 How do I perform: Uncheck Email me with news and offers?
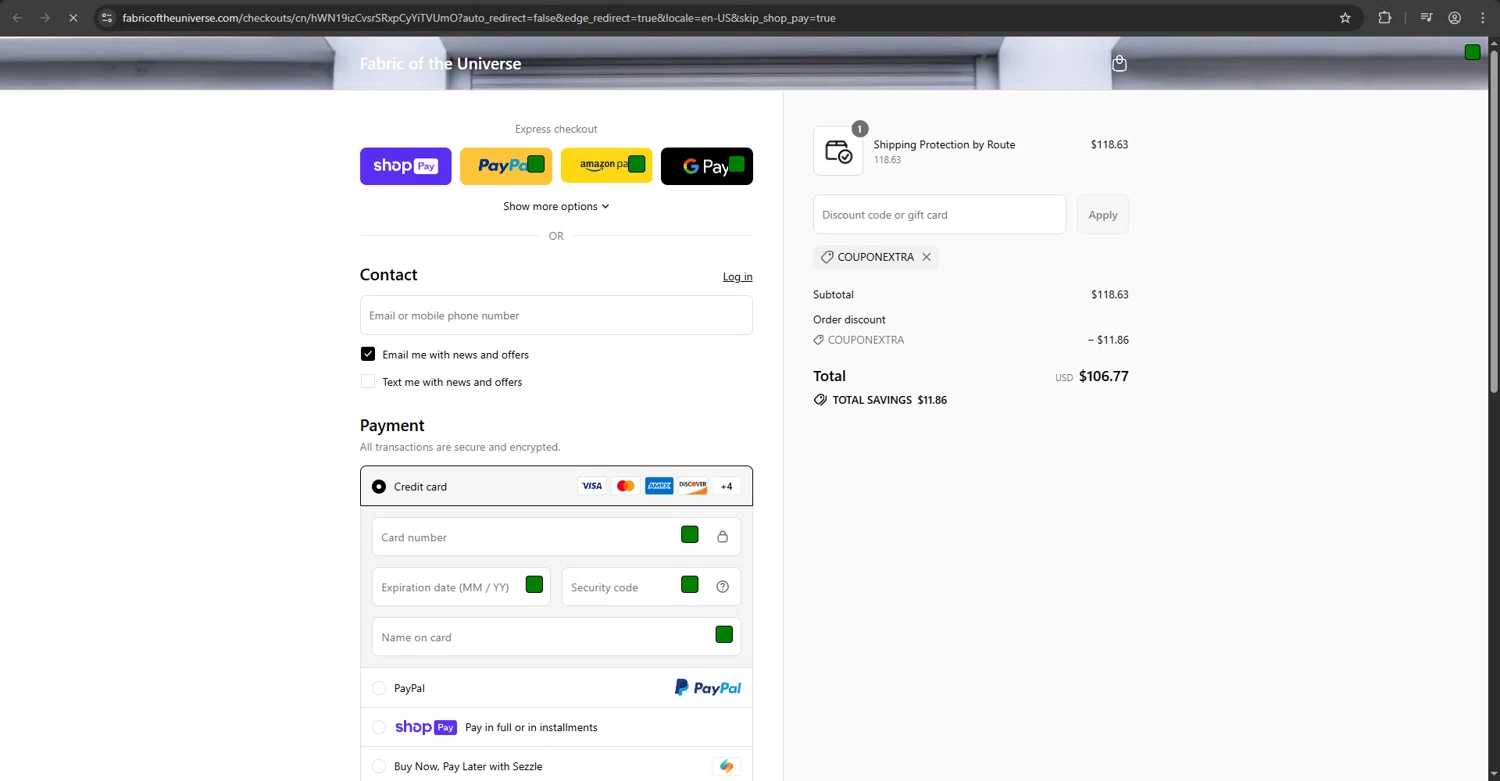[x=368, y=354]
